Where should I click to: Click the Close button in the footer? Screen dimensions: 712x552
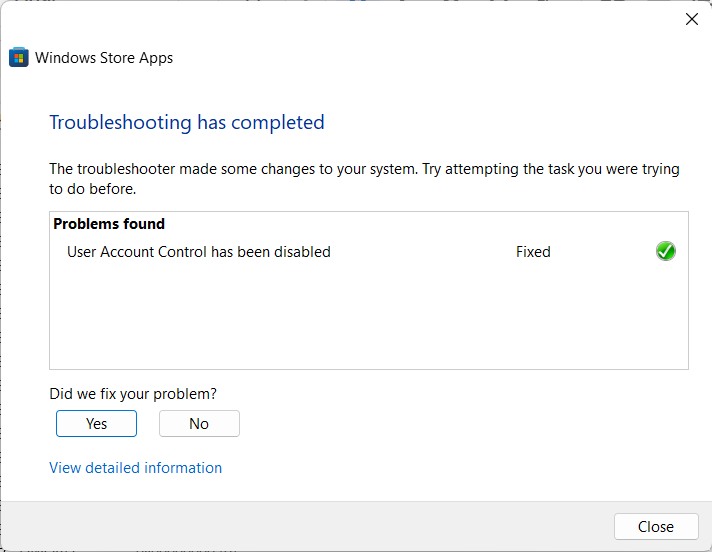tap(655, 526)
